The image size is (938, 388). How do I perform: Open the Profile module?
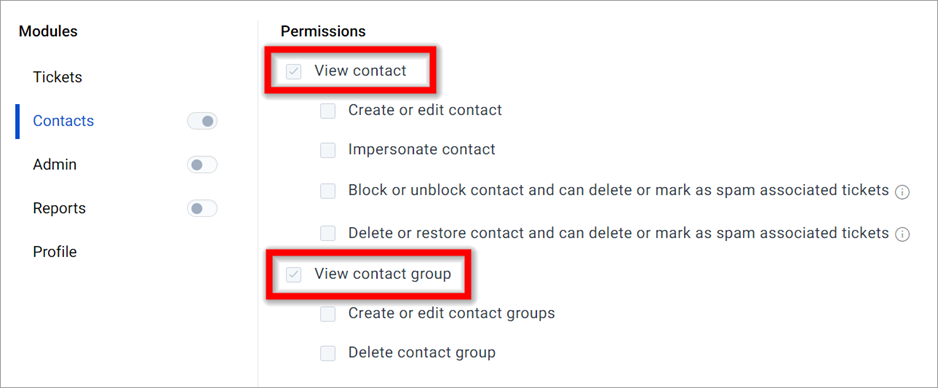(55, 252)
